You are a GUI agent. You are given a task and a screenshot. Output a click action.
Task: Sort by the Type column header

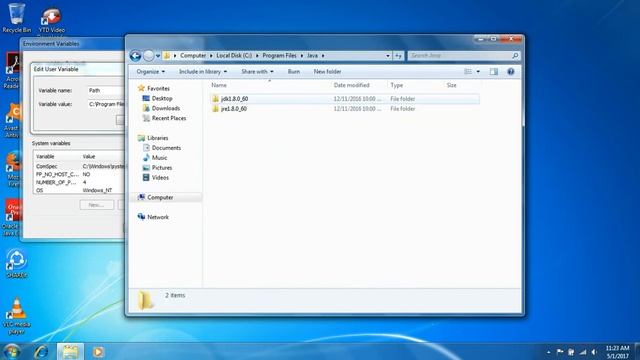(397, 85)
